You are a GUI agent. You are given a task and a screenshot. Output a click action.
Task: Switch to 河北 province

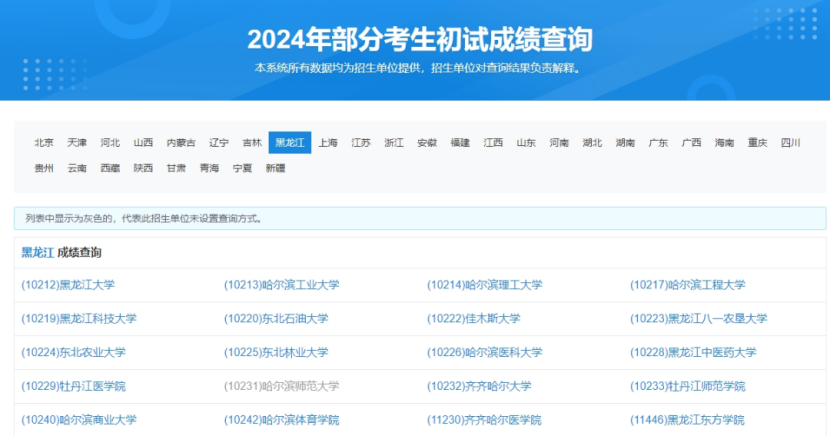(110, 142)
